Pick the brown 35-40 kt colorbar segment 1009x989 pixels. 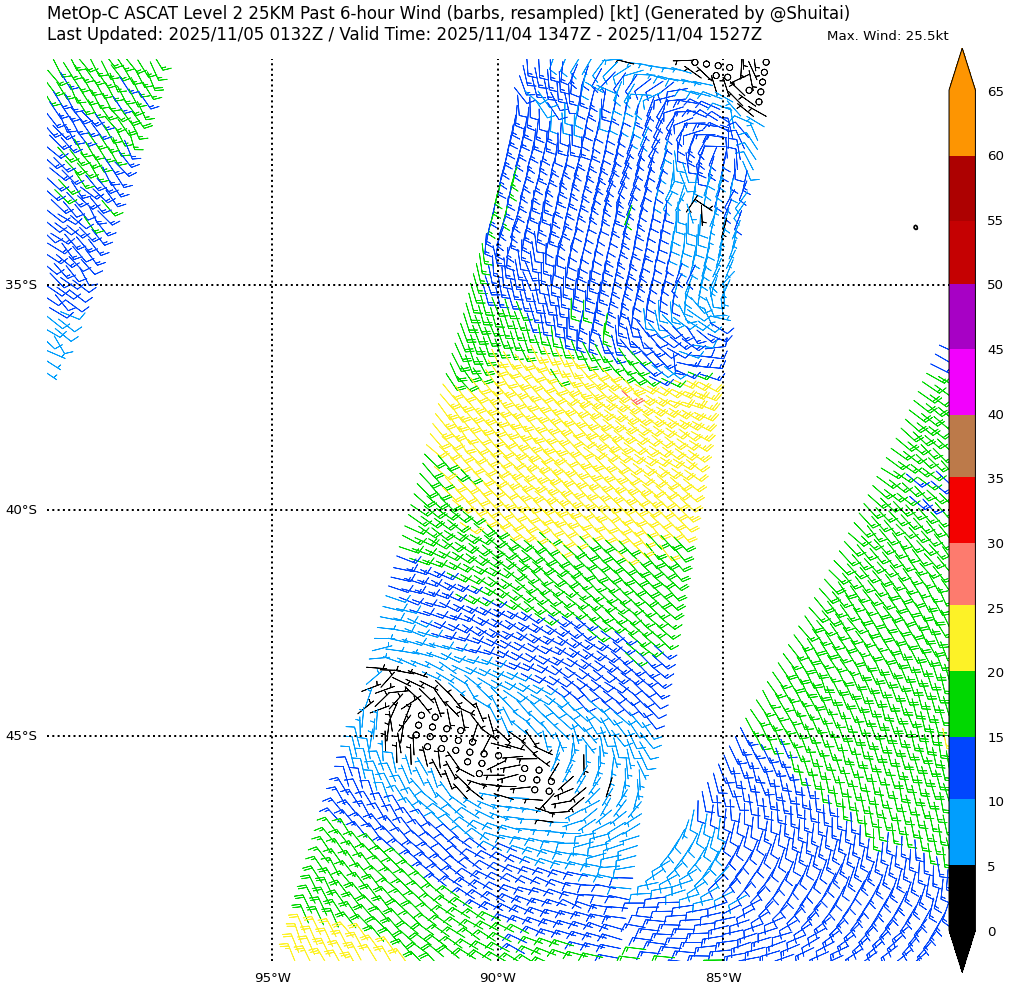coord(961,446)
